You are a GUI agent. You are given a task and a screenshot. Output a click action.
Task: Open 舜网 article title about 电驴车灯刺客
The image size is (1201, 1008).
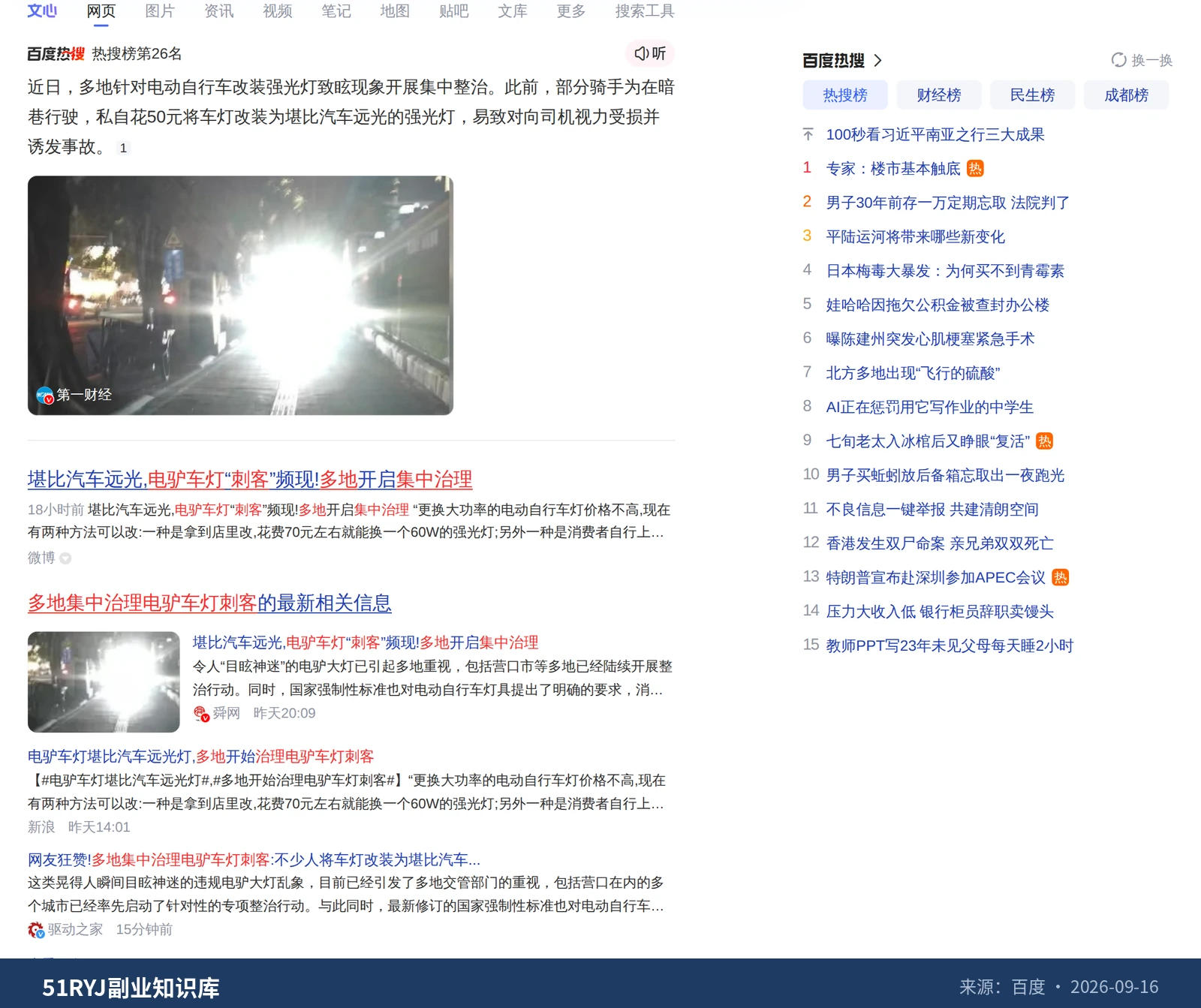click(x=366, y=642)
